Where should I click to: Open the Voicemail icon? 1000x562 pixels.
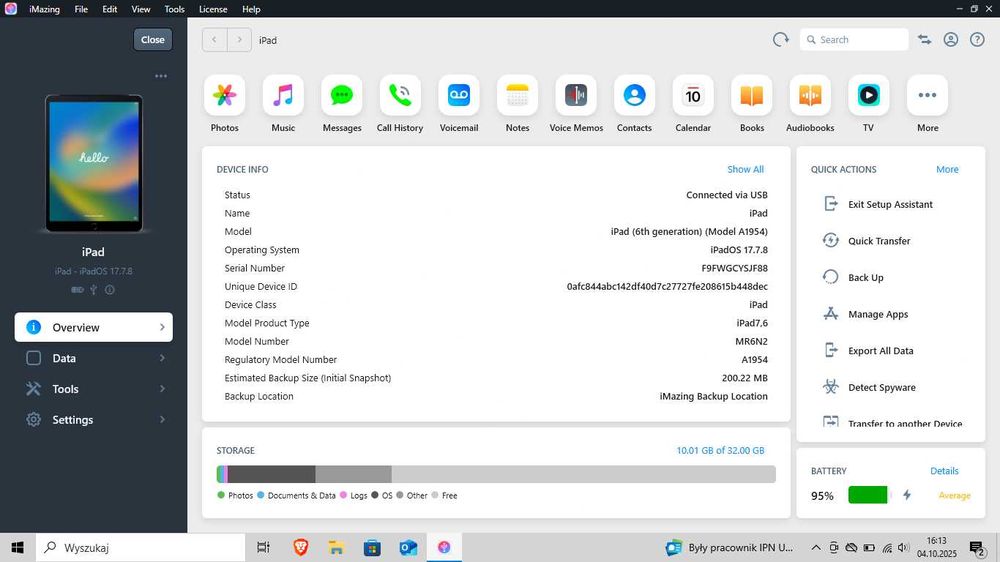(x=459, y=96)
